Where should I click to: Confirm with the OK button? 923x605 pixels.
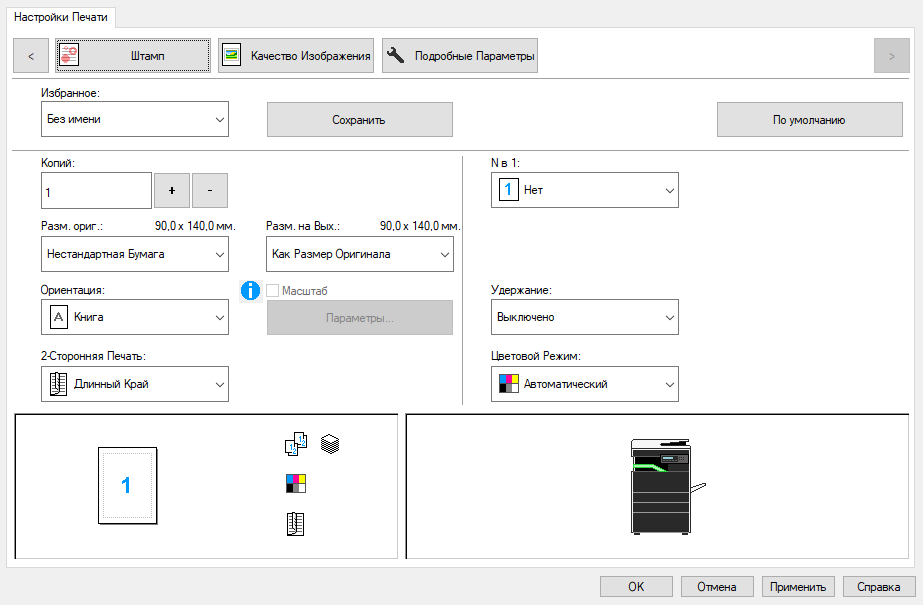click(636, 587)
